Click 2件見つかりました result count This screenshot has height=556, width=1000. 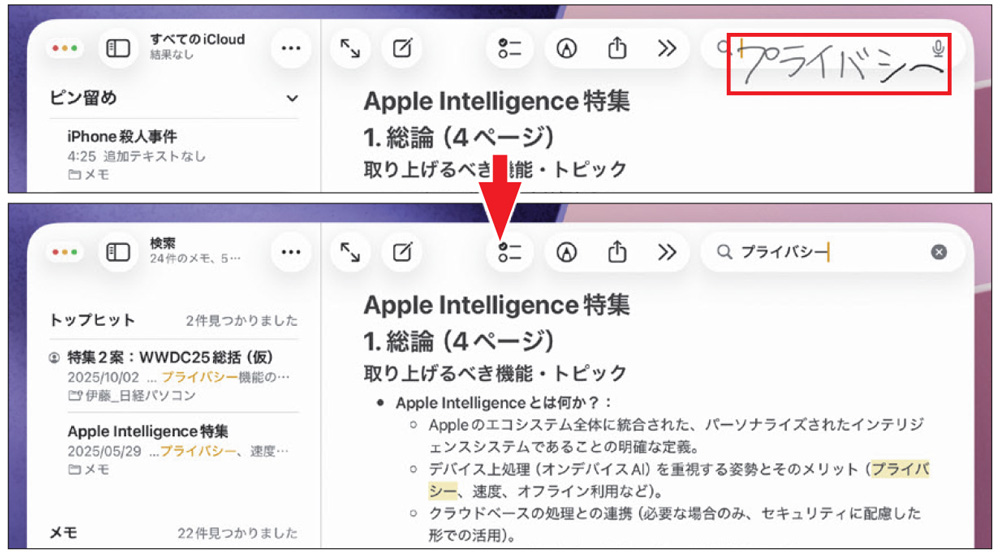[x=242, y=321]
